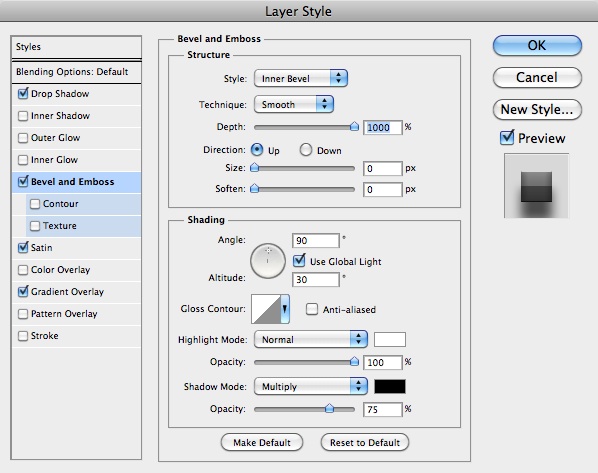This screenshot has height=473, width=598.
Task: Click the Highlight Opacity slider handle
Action: click(x=354, y=362)
